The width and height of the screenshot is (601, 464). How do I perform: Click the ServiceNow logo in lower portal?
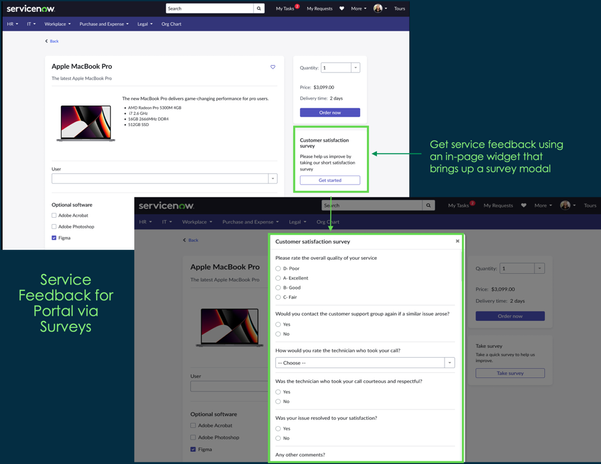tap(166, 206)
